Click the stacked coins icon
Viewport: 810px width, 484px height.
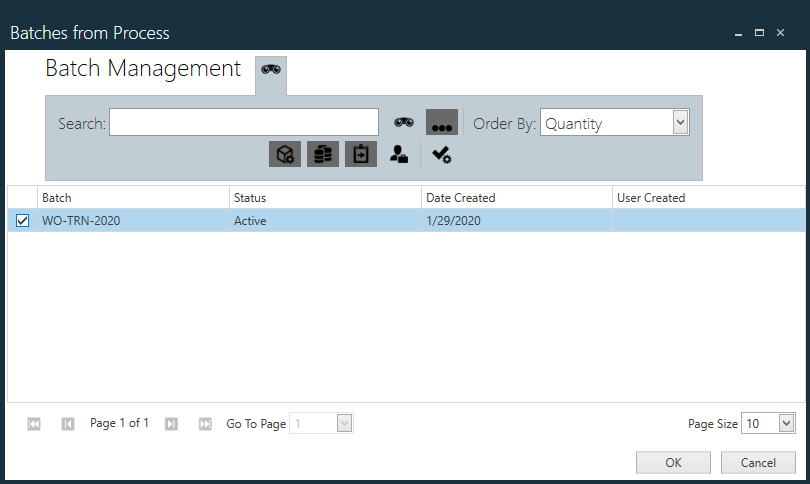(323, 154)
